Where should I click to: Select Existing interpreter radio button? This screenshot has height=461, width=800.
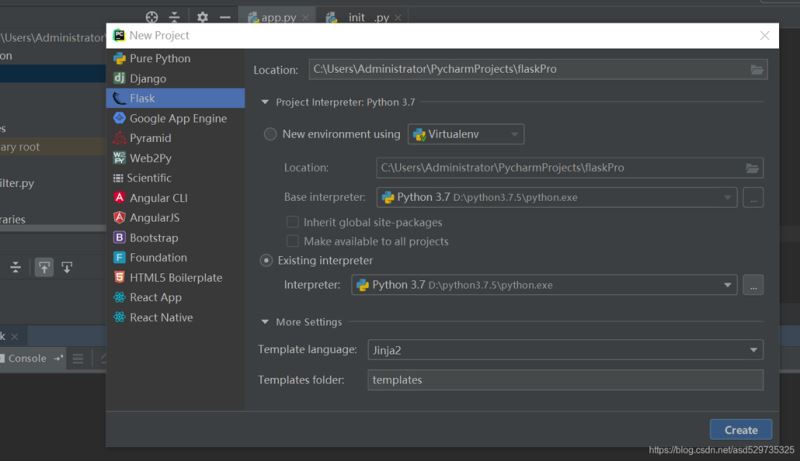coord(266,261)
